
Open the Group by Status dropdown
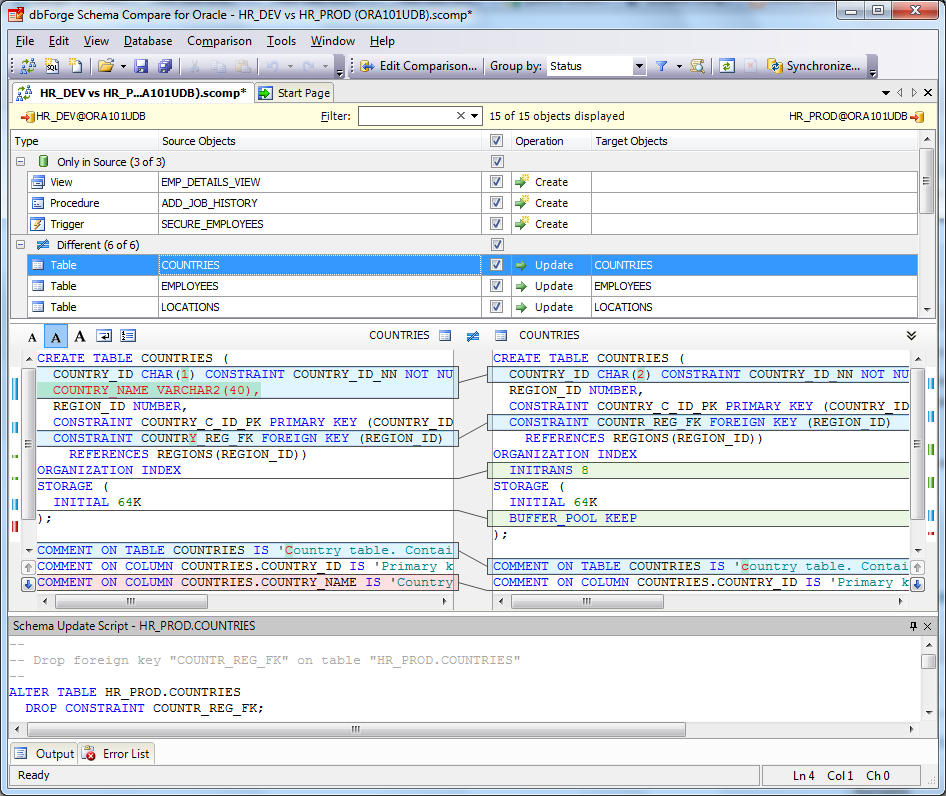640,66
